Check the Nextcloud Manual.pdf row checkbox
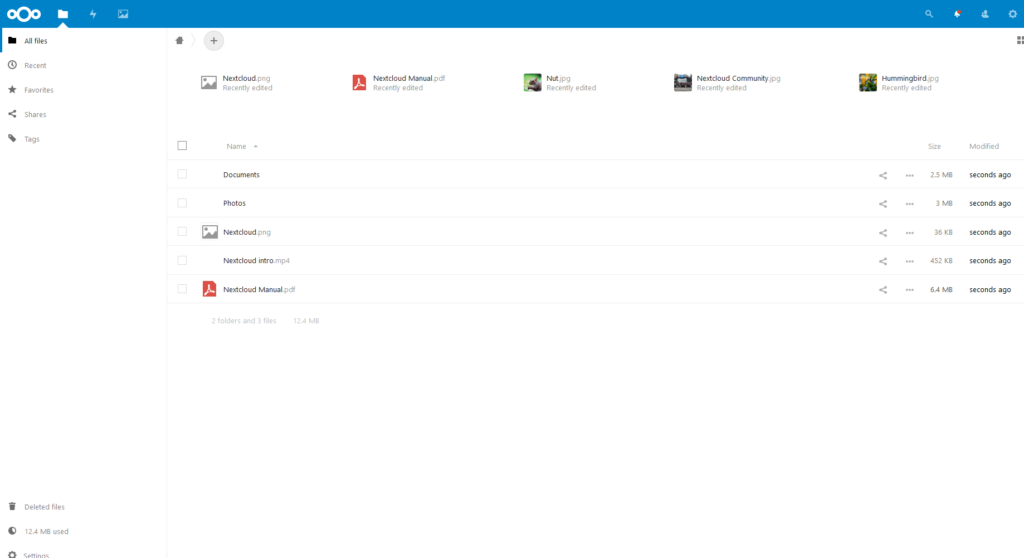The height and width of the screenshot is (558, 1024). pos(182,289)
